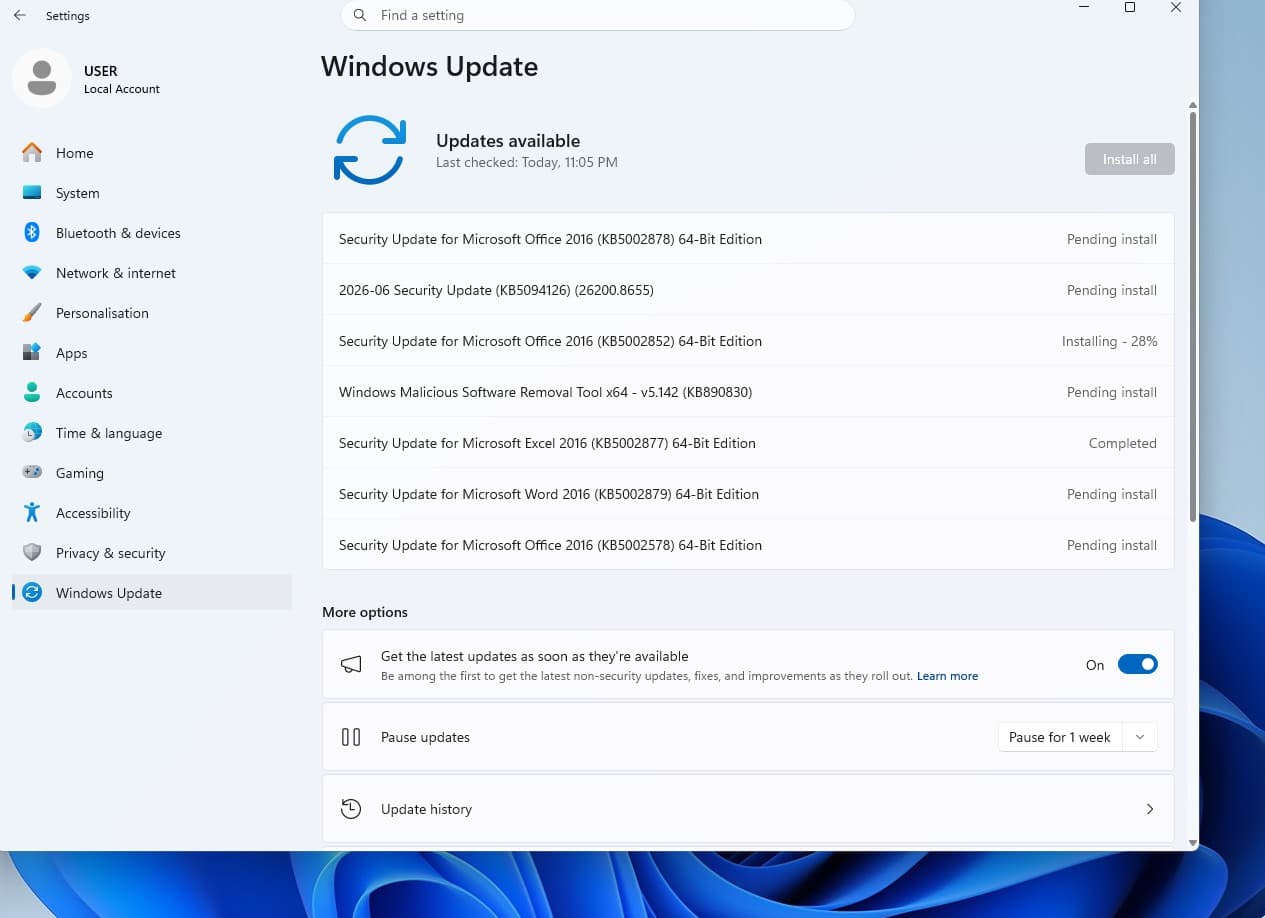Open Bluetooth & devices section
Viewport: 1265px width, 918px height.
[152, 233]
